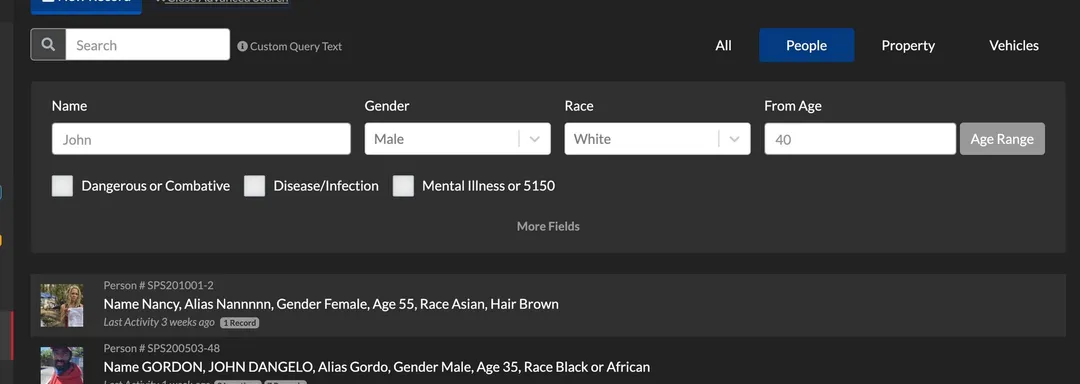Screen dimensions: 1080x384
Task: Click the Custom Query Text info icon
Action: [x=242, y=46]
